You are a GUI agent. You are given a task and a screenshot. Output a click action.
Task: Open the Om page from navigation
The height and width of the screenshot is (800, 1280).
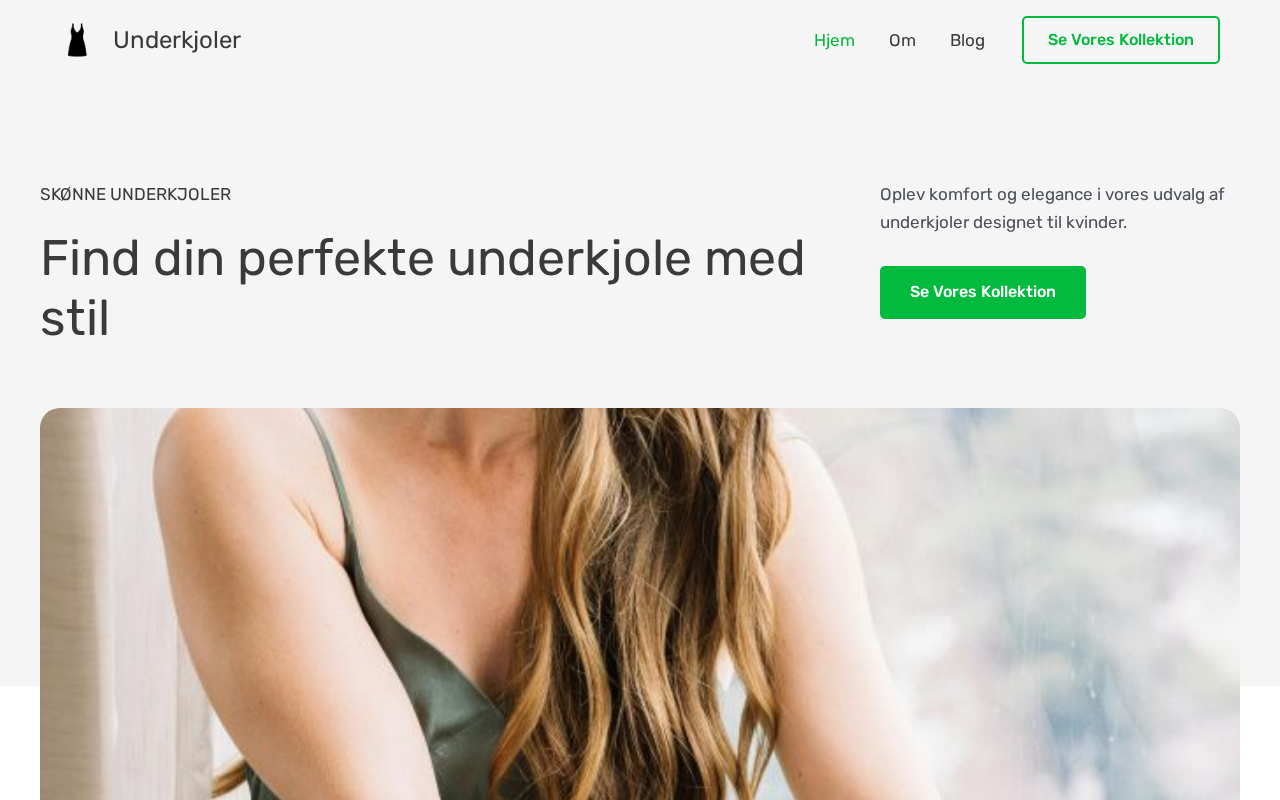pyautogui.click(x=902, y=40)
